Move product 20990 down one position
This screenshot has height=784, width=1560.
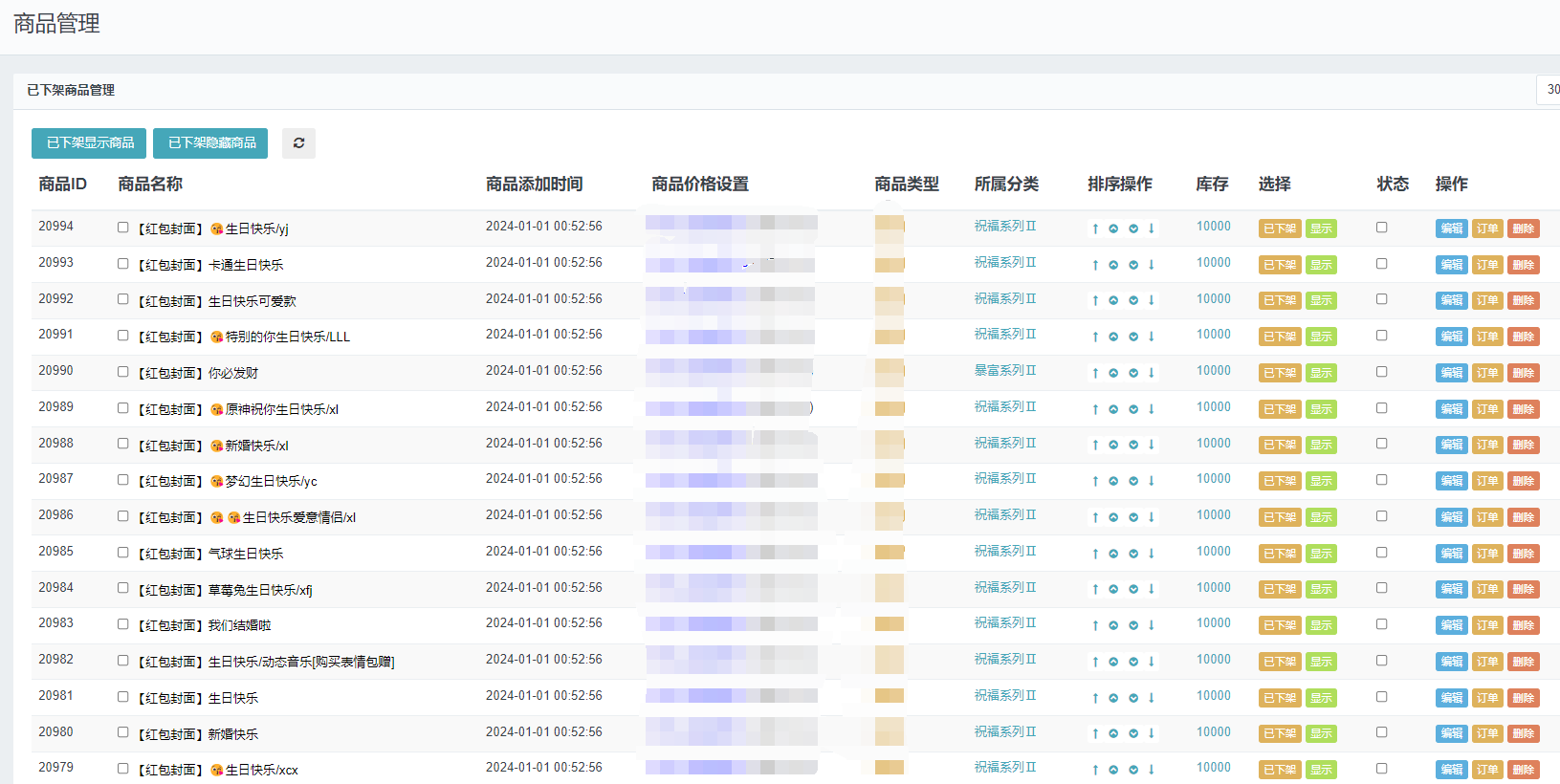pyautogui.click(x=1133, y=373)
